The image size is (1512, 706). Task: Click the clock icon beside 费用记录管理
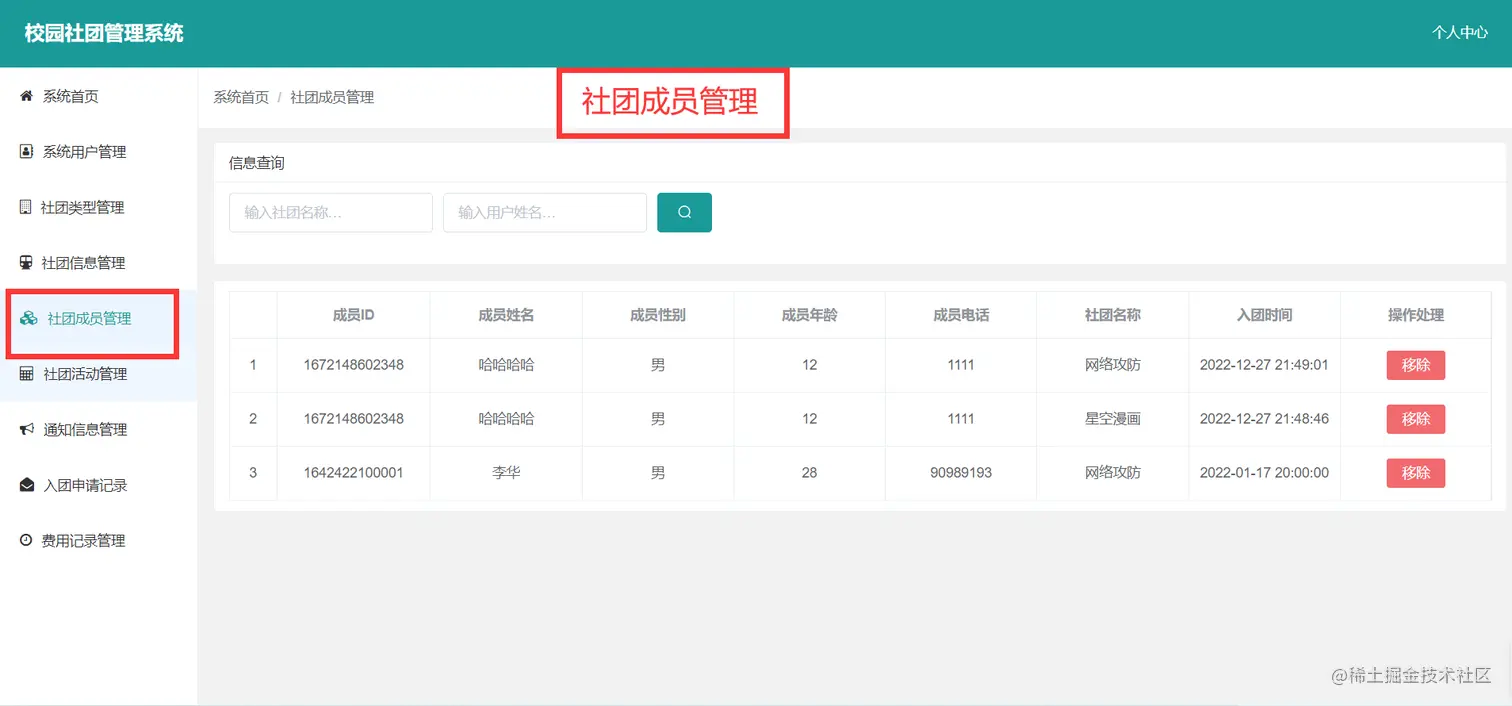[26, 540]
